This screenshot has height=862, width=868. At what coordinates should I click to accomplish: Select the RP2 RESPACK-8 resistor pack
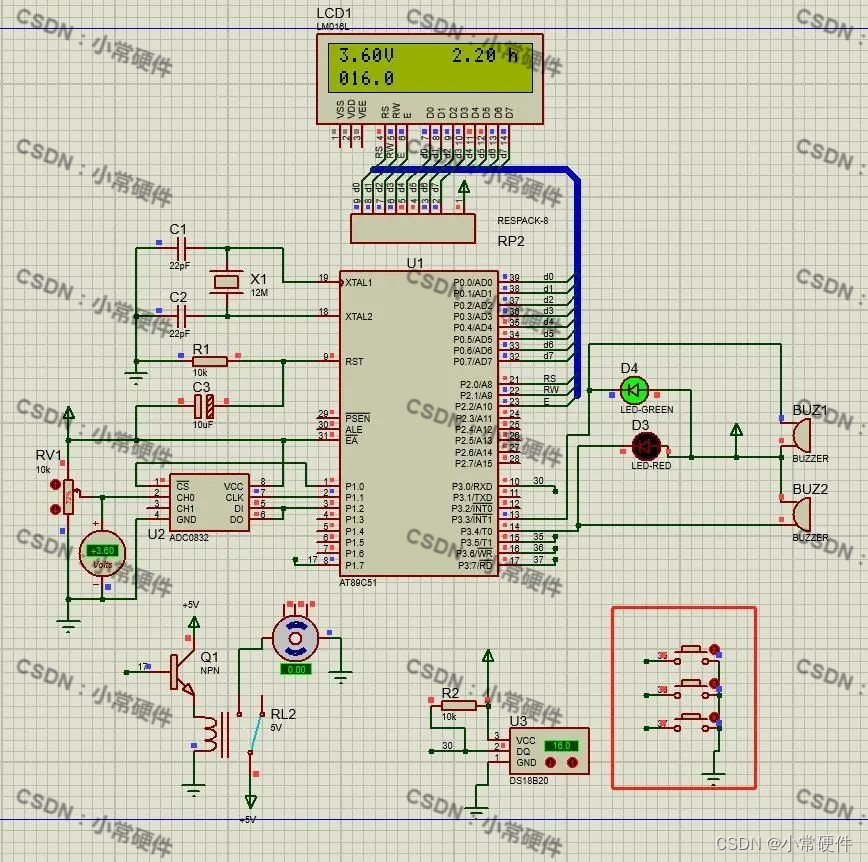413,228
